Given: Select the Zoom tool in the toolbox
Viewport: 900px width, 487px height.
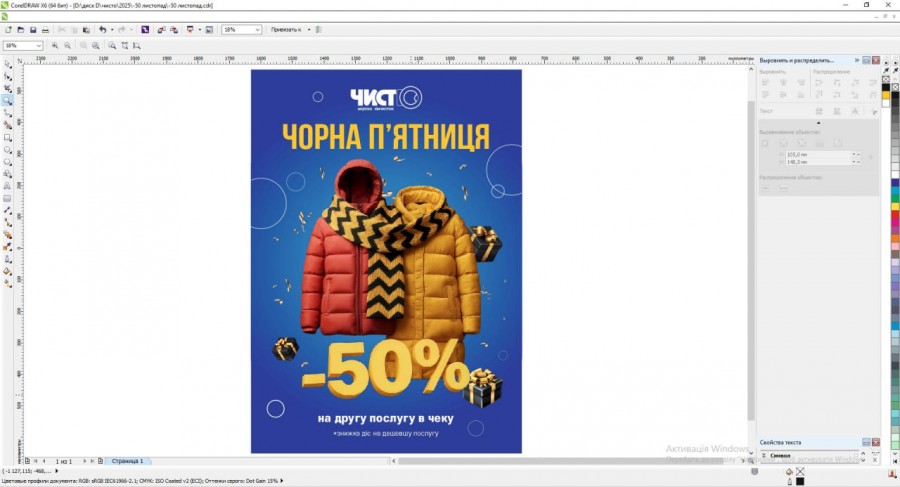Looking at the screenshot, I should [7, 100].
